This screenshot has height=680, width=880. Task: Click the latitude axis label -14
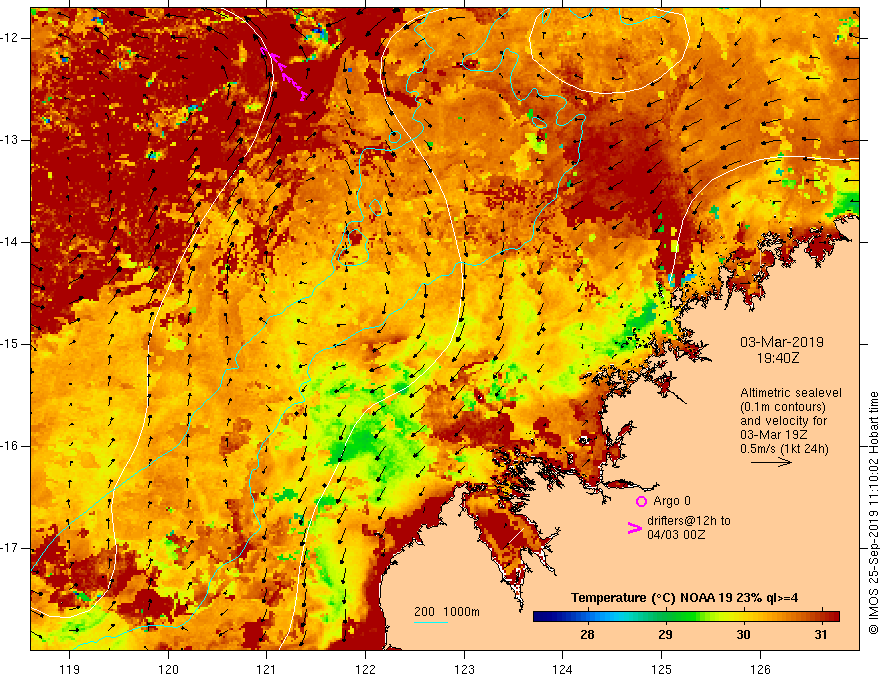10,242
